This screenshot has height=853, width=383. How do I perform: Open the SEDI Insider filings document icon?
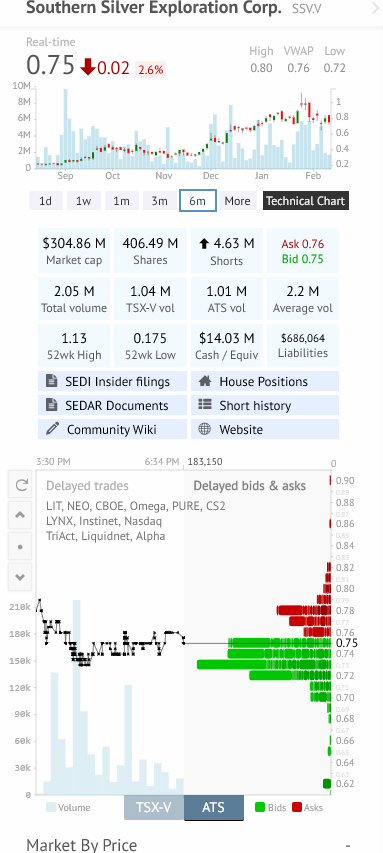coord(52,381)
